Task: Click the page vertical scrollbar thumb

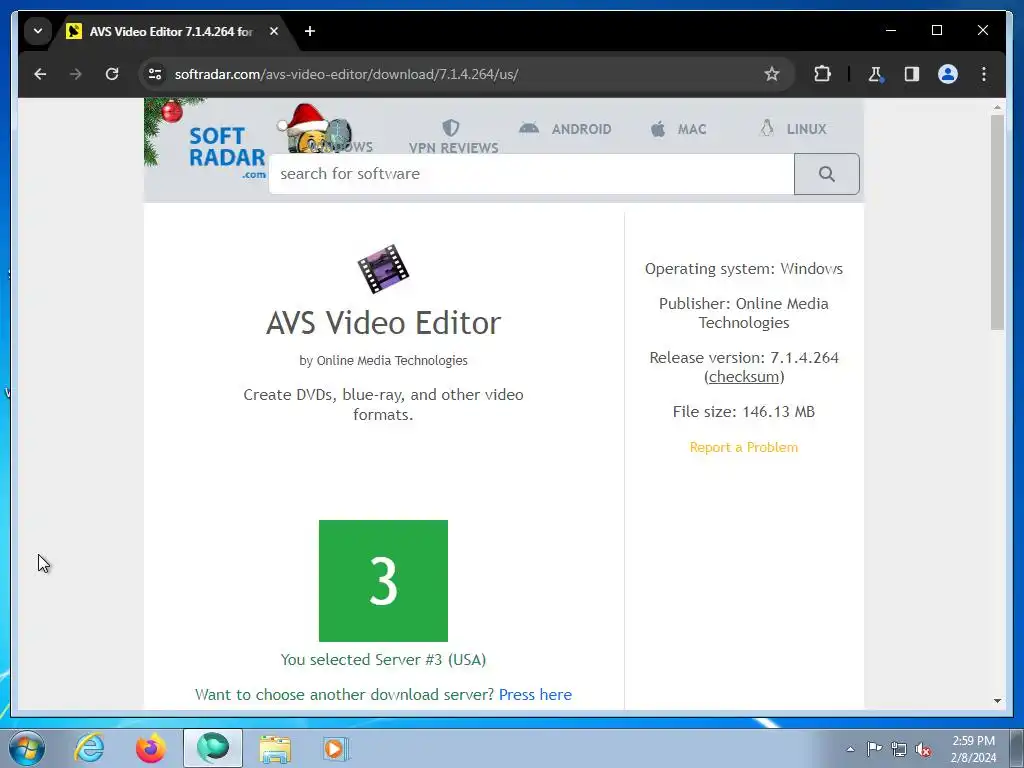Action: pyautogui.click(x=997, y=222)
